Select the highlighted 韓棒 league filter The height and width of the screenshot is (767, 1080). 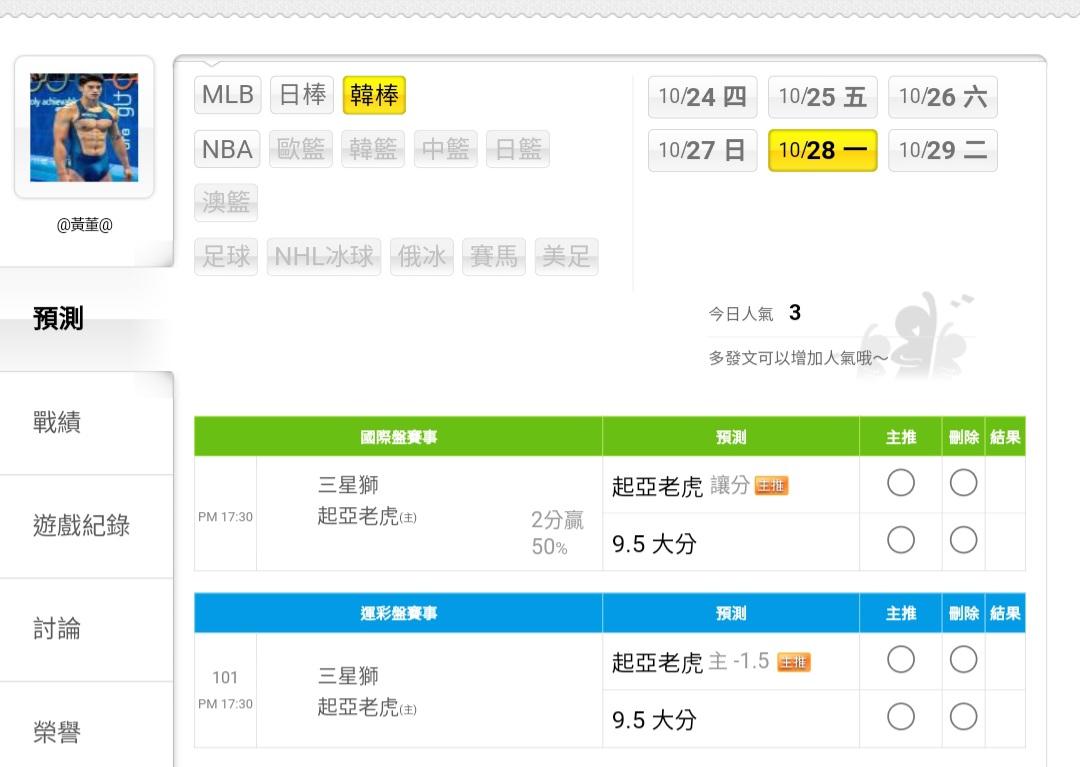coord(374,95)
